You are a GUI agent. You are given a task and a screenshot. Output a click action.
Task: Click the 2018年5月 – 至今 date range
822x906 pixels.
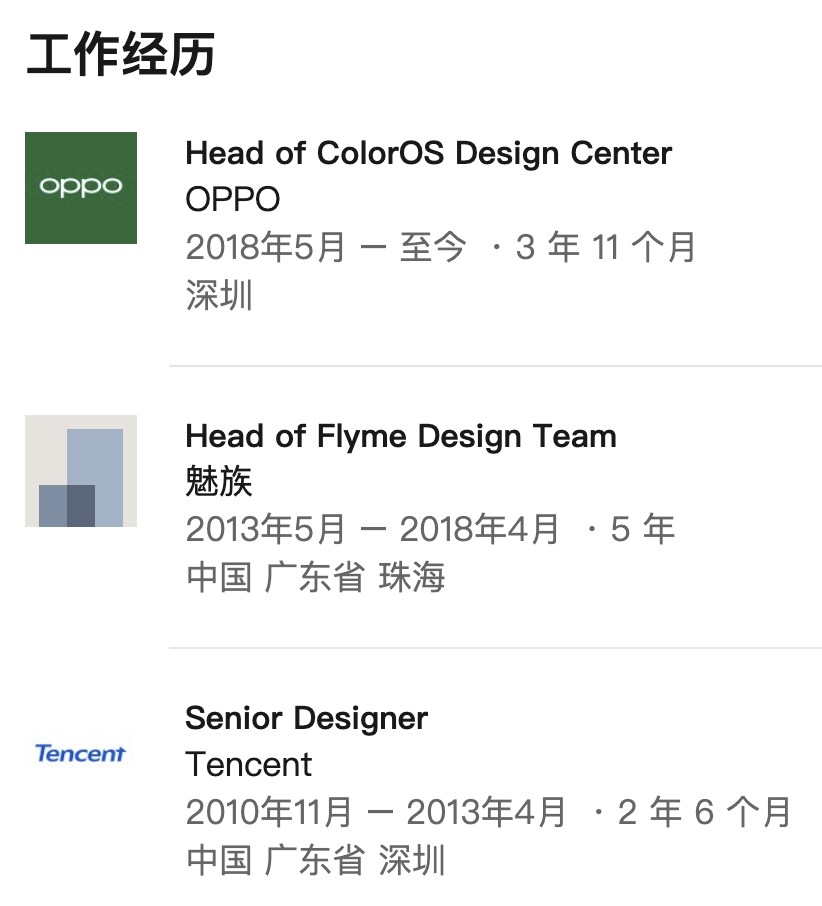(x=326, y=247)
